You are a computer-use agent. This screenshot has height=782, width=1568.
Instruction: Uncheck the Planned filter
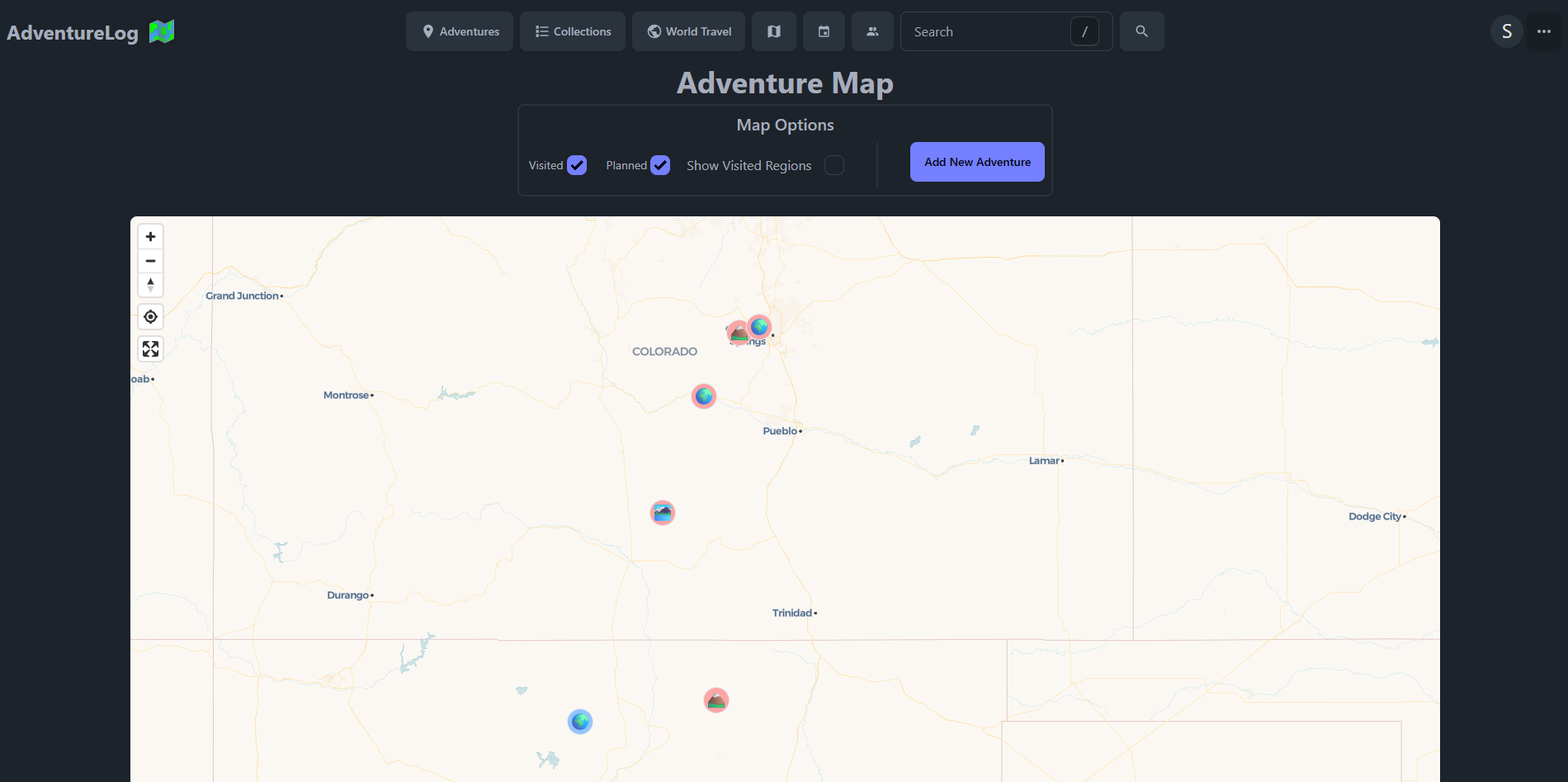coord(659,165)
